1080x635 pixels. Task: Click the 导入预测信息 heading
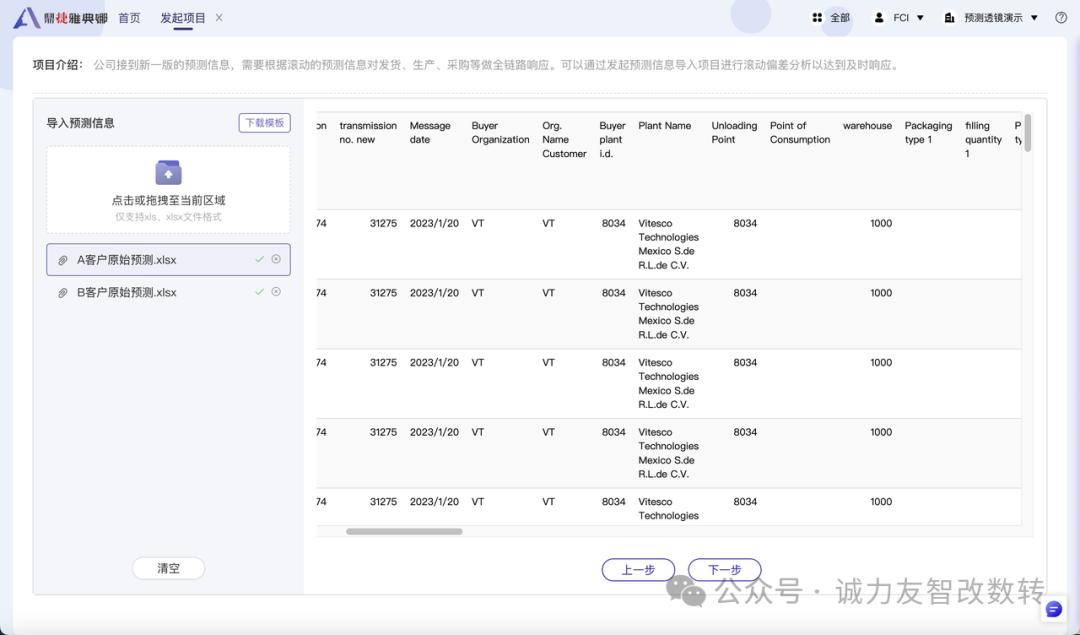click(81, 123)
